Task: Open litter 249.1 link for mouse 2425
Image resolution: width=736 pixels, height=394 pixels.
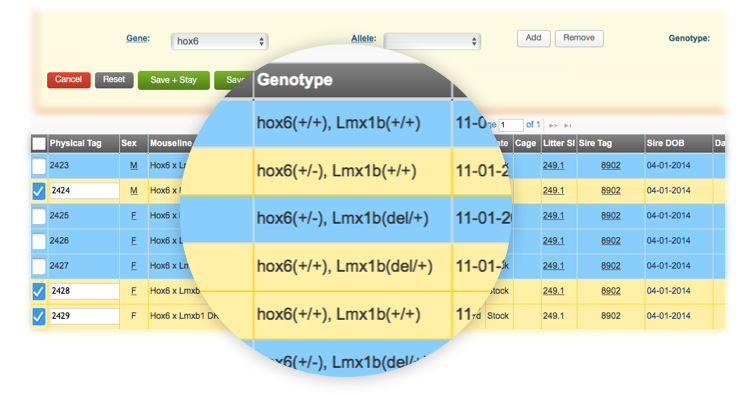Action: click(x=553, y=216)
